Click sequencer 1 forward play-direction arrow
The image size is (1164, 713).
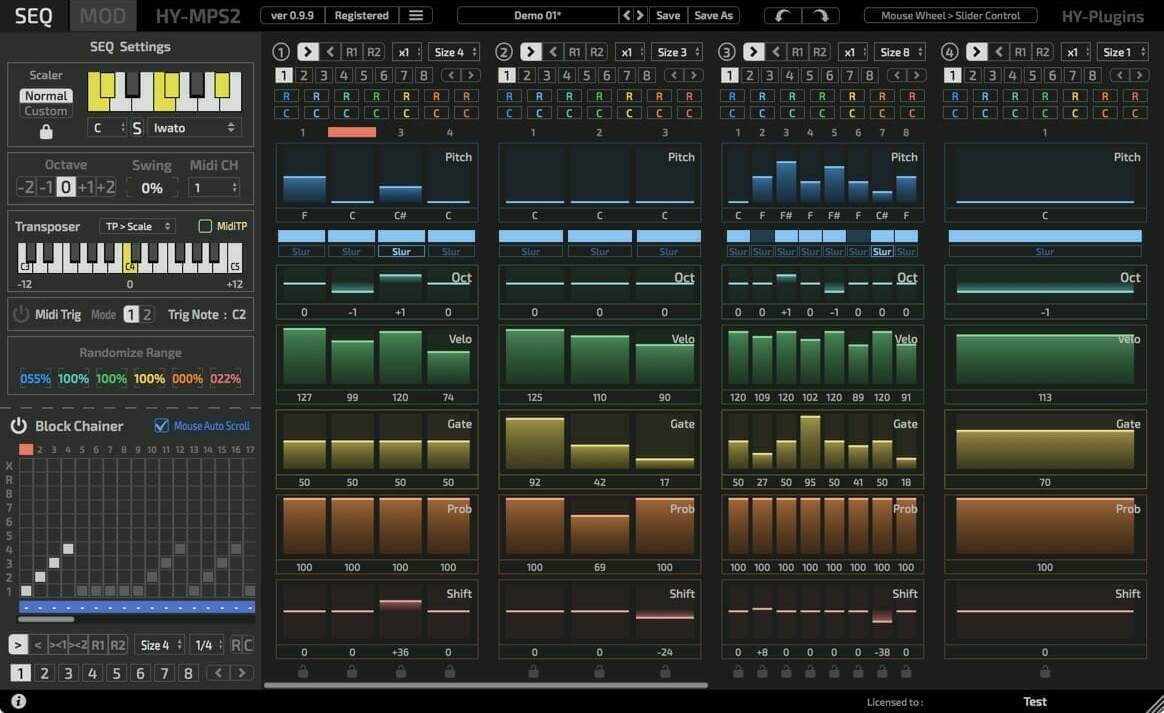point(307,52)
